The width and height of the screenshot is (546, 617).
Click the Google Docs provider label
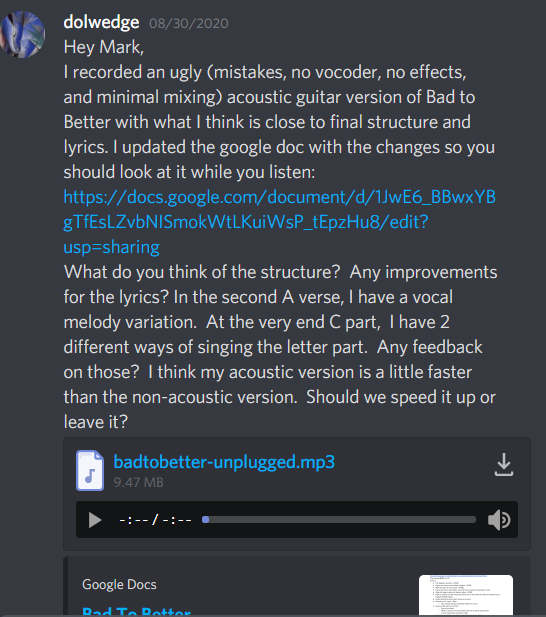click(119, 584)
